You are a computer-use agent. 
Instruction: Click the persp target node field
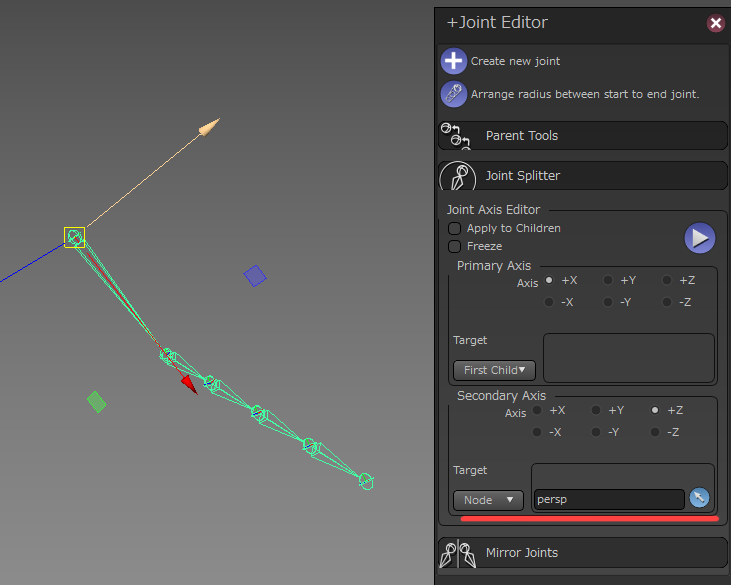[609, 500]
